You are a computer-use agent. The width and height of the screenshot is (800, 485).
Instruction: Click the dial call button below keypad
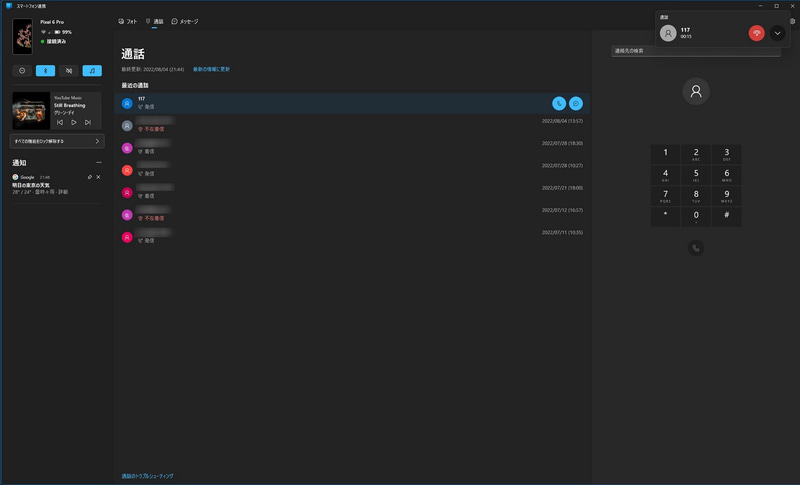coord(696,248)
